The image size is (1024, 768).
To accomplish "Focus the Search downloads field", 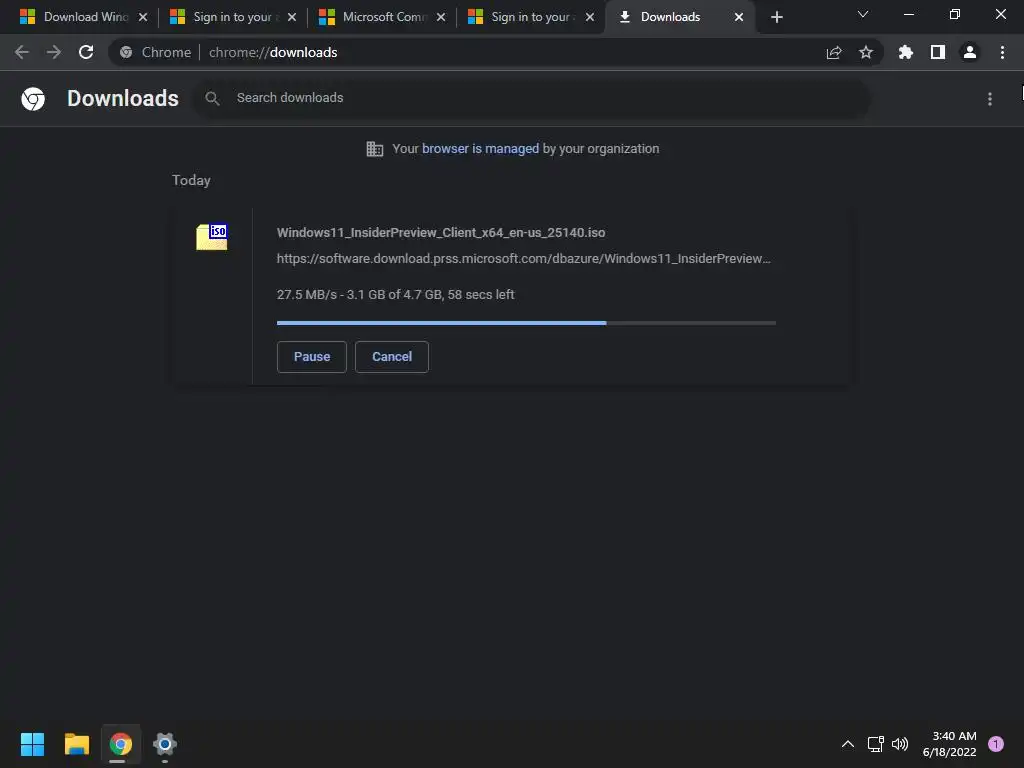I will coord(532,99).
